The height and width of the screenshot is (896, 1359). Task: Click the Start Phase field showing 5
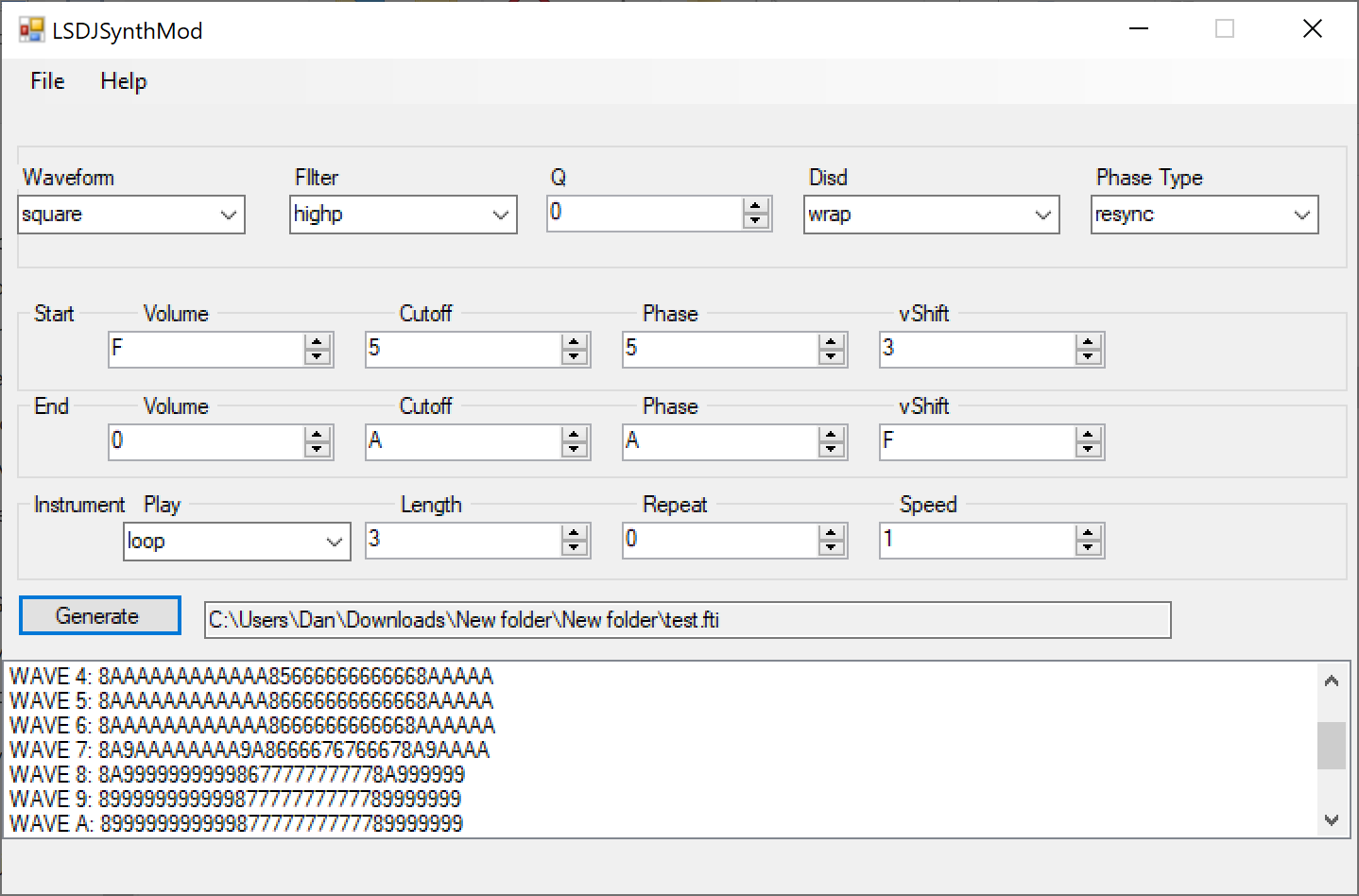(721, 350)
